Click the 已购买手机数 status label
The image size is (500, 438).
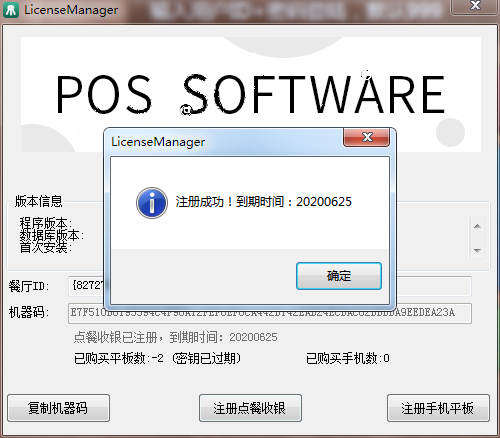348,358
